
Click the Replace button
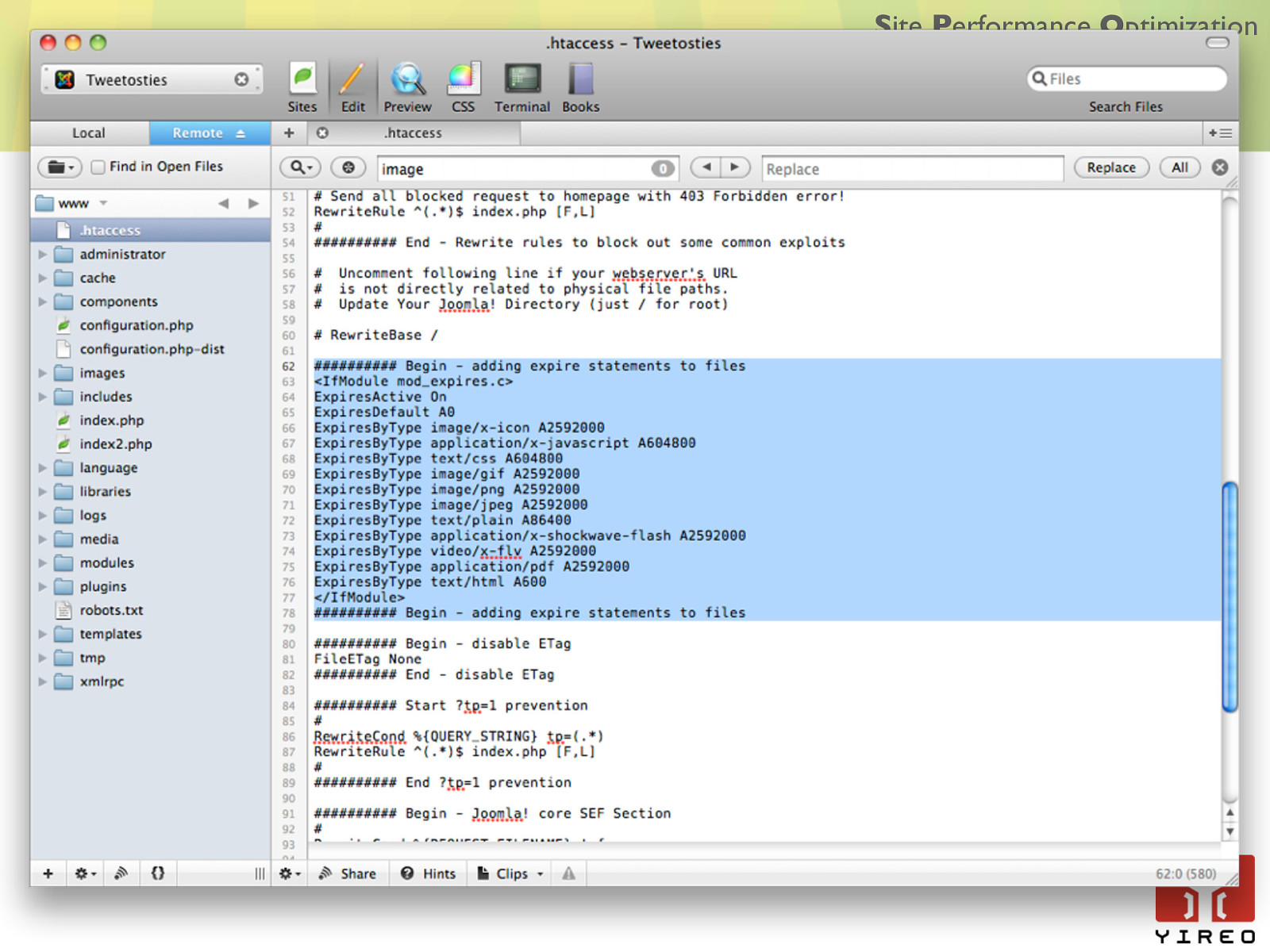point(1111,167)
